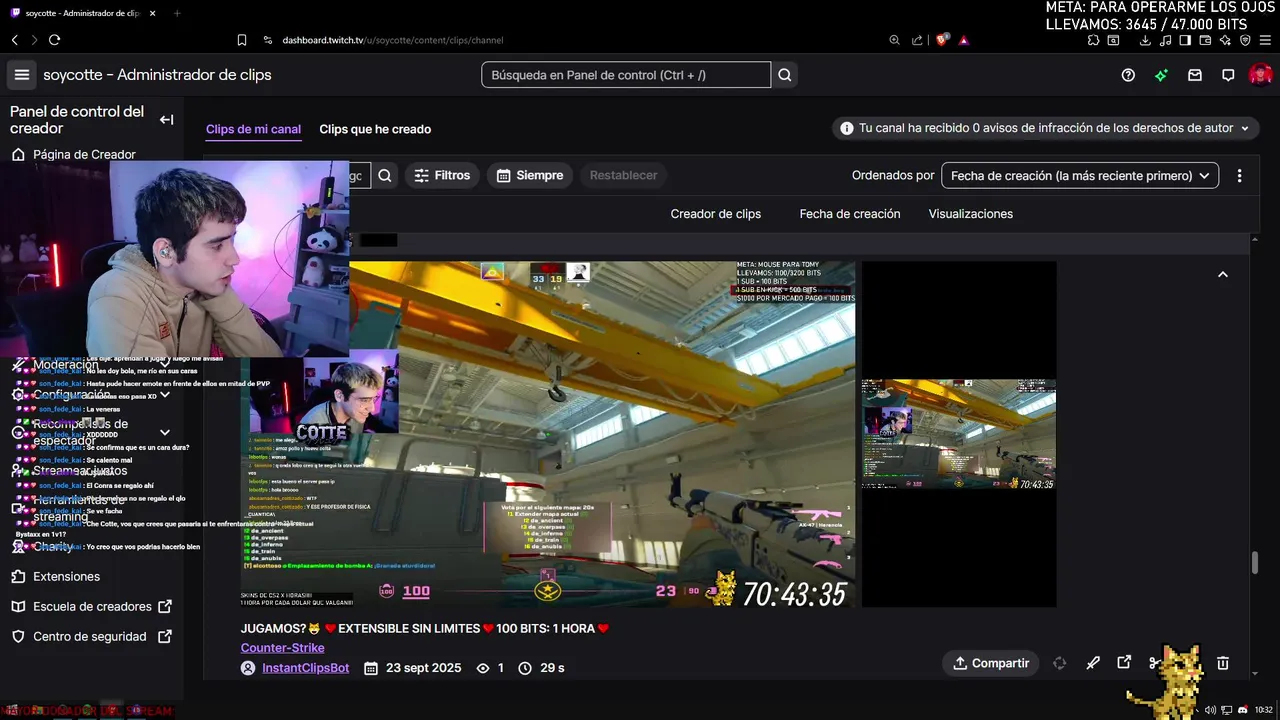Open the three-dot options menu

click(x=1240, y=175)
